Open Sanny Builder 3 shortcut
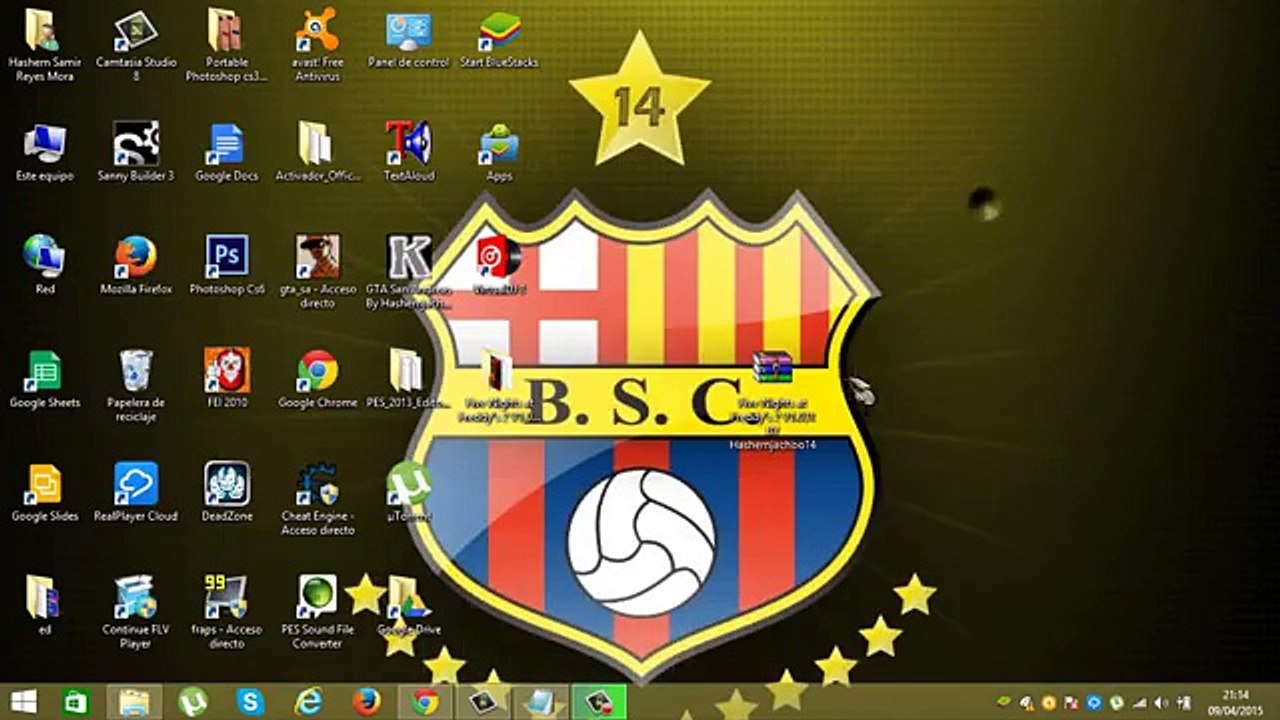The image size is (1280, 720). tap(136, 152)
